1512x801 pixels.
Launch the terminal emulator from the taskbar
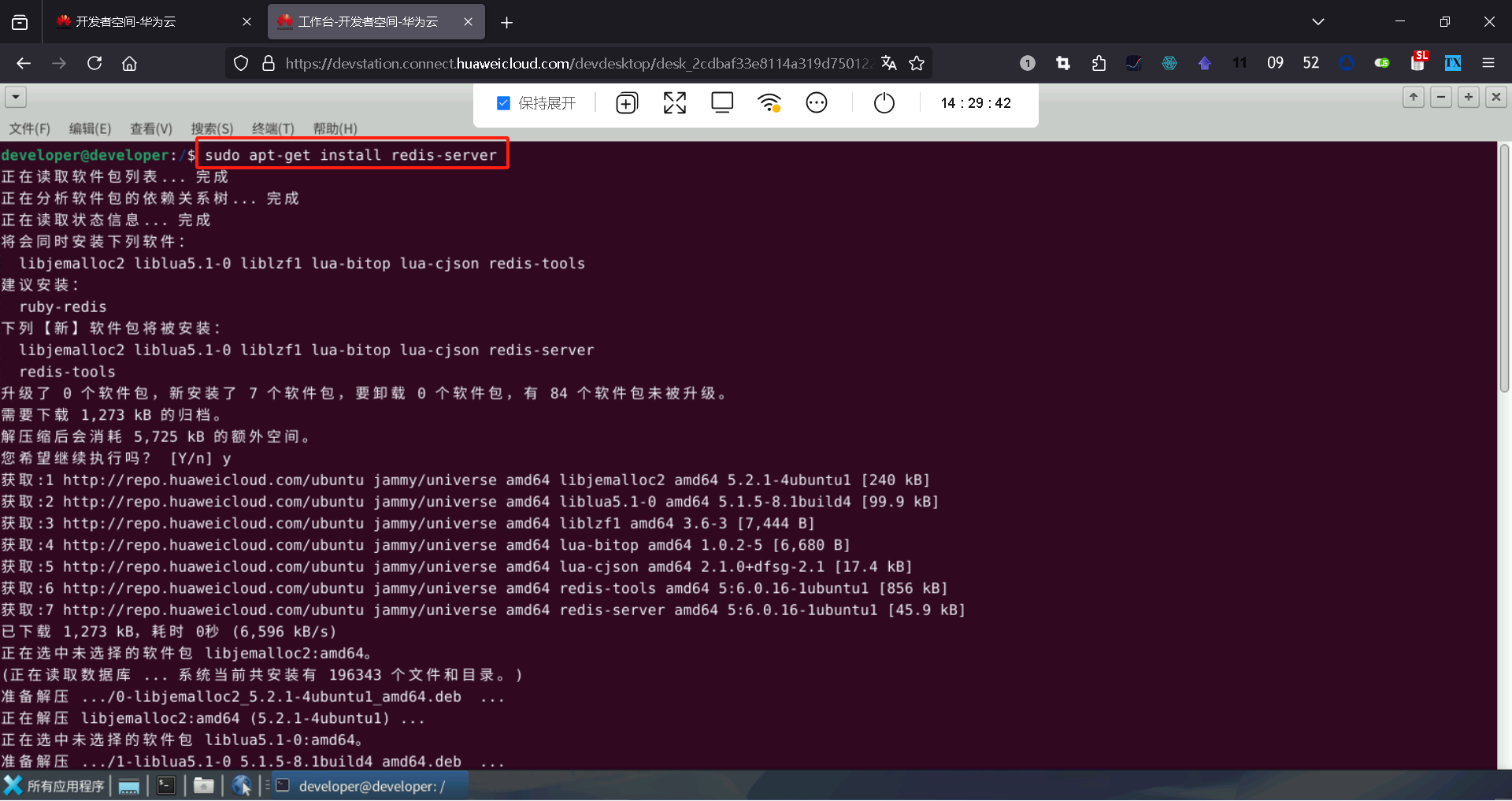click(166, 786)
